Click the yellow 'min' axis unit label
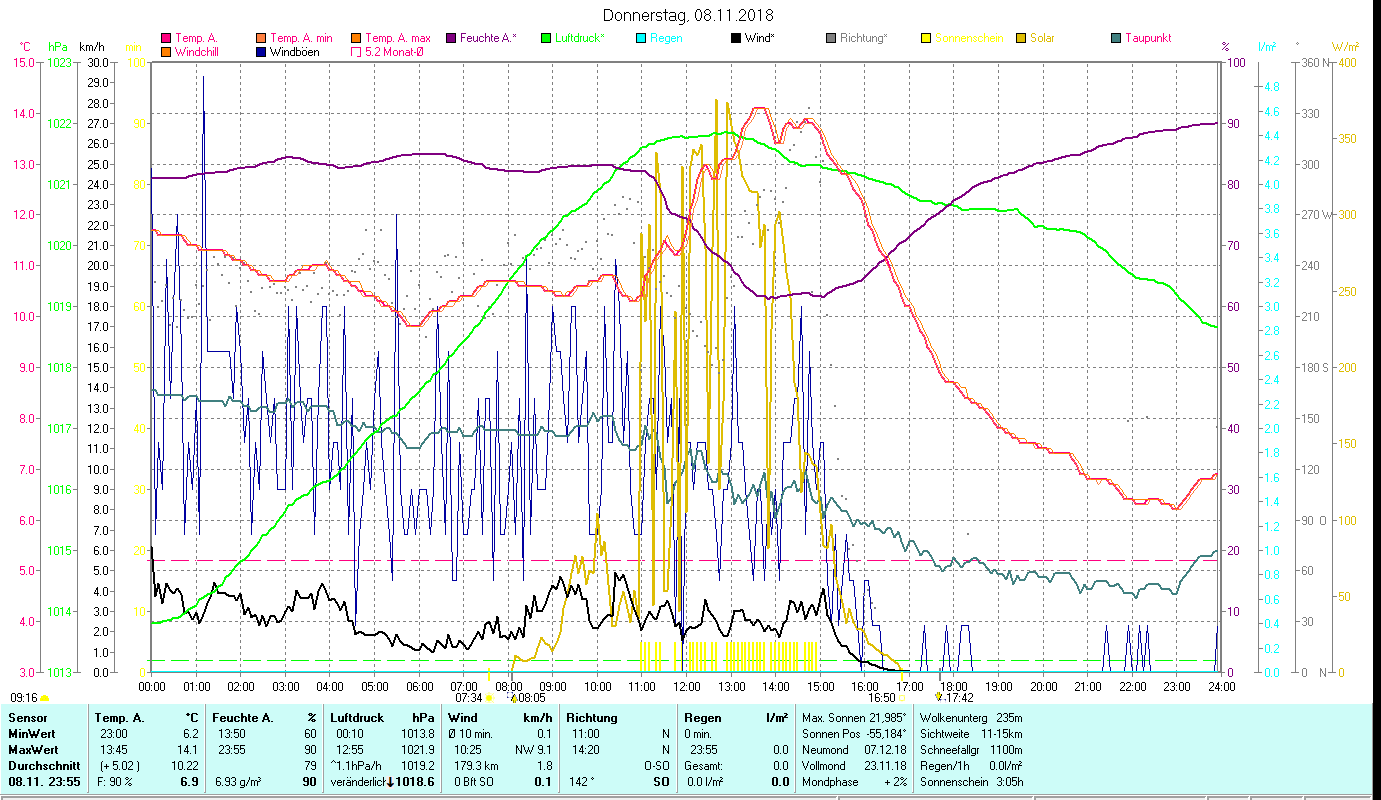Screen dimensions: 1381x800 133,47
